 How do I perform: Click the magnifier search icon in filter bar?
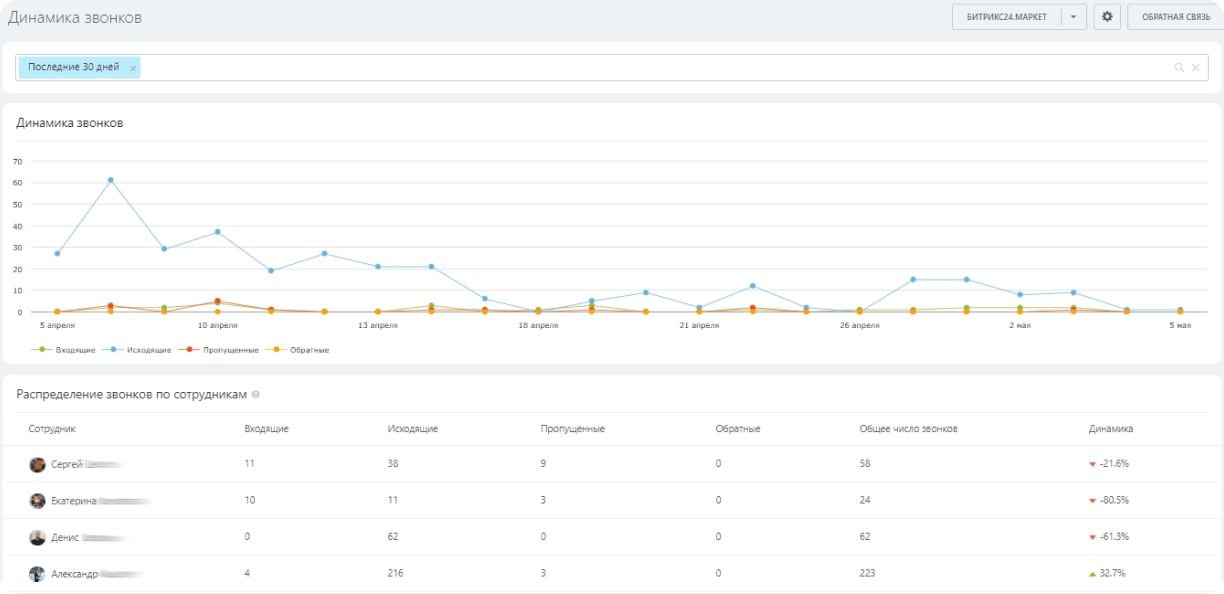coord(1179,68)
